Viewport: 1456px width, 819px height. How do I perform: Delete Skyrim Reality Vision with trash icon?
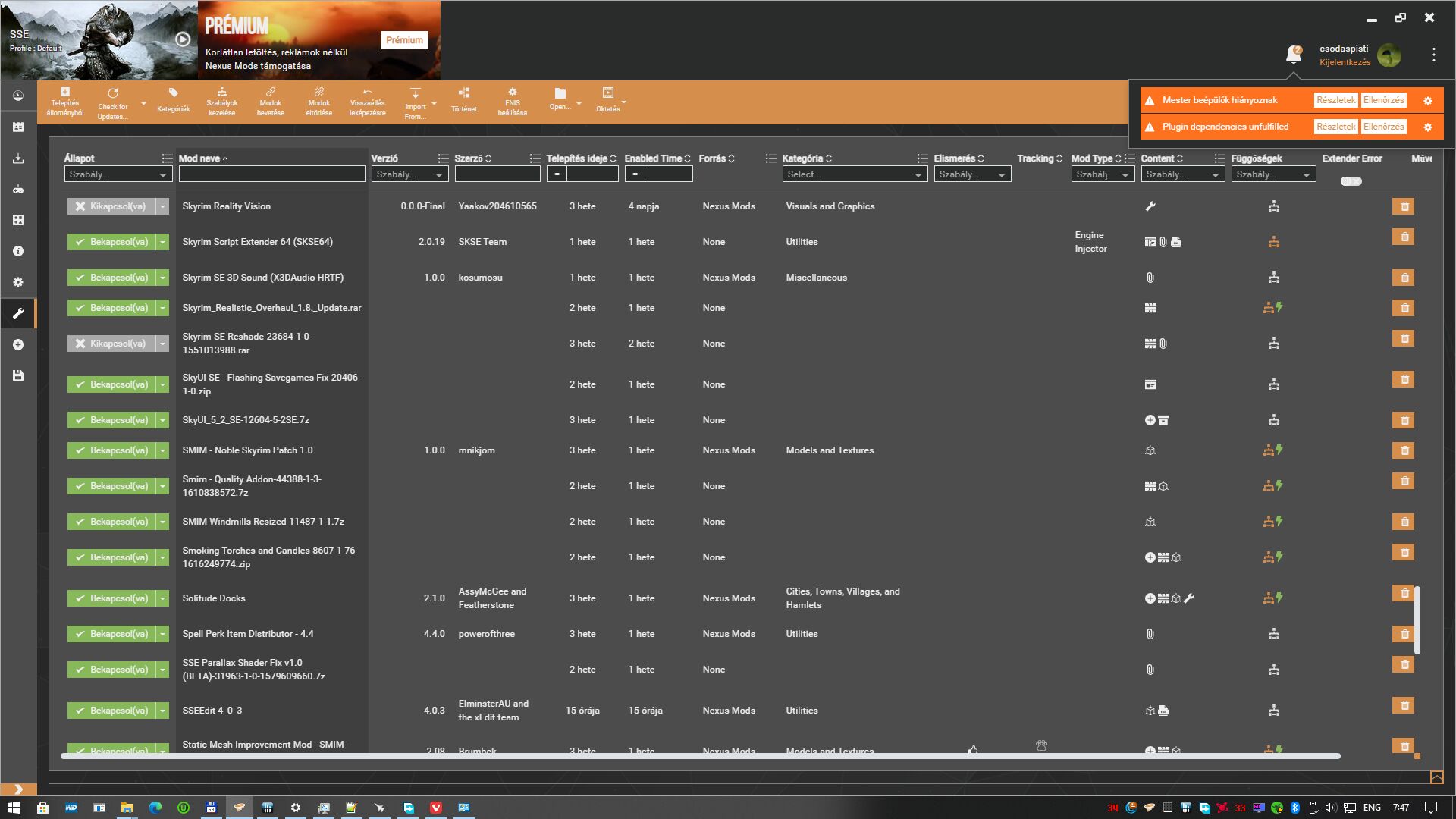(1404, 206)
